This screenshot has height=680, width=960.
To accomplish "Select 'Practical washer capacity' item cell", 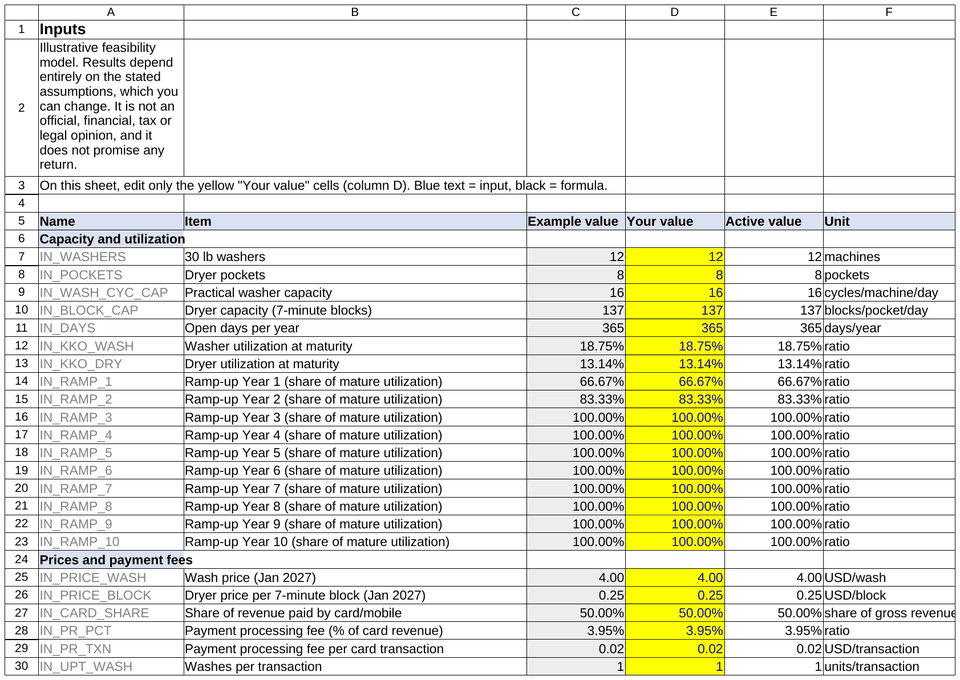I will [355, 293].
